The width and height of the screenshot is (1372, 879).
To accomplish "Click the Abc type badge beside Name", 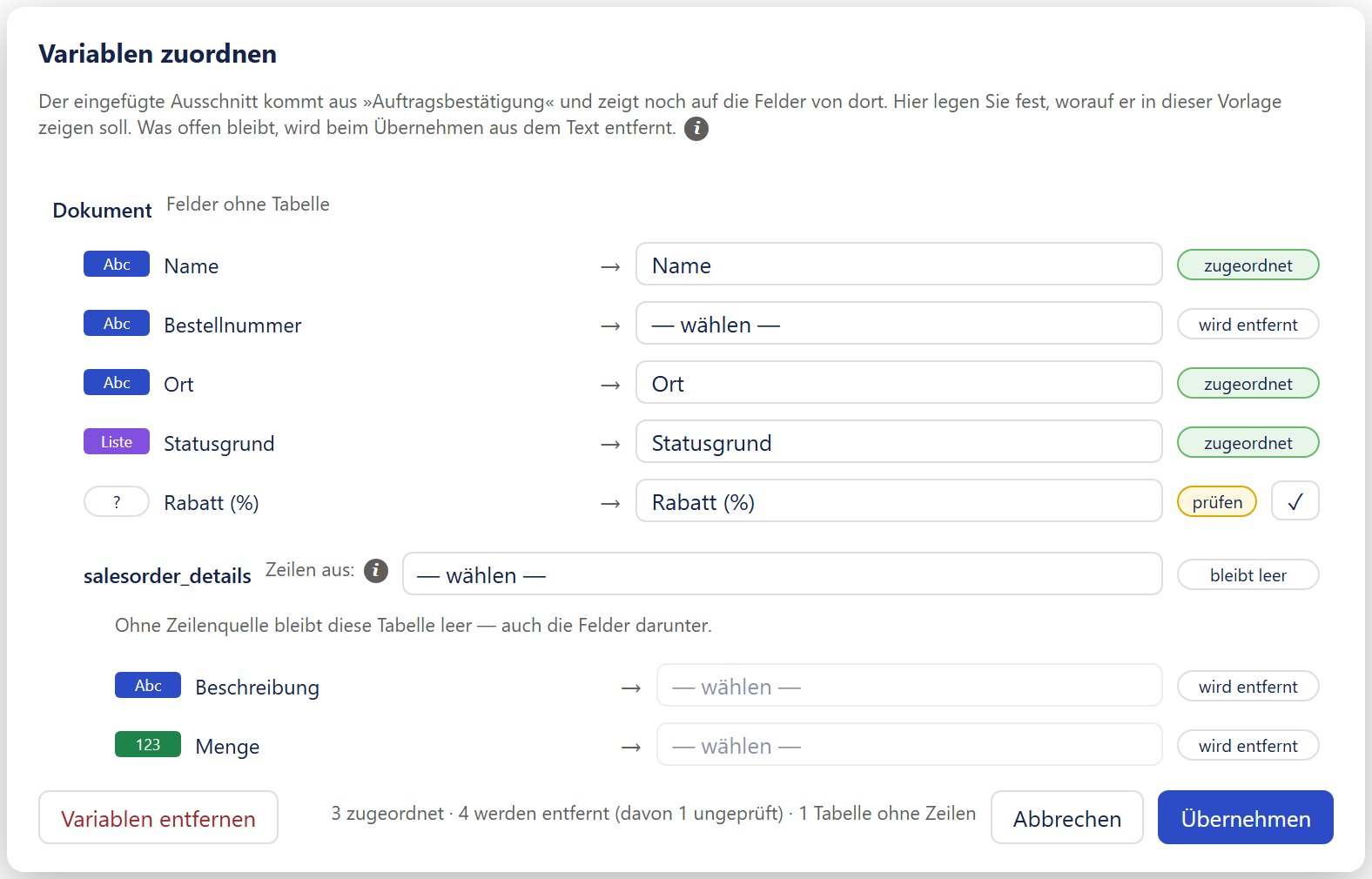I will pyautogui.click(x=117, y=265).
